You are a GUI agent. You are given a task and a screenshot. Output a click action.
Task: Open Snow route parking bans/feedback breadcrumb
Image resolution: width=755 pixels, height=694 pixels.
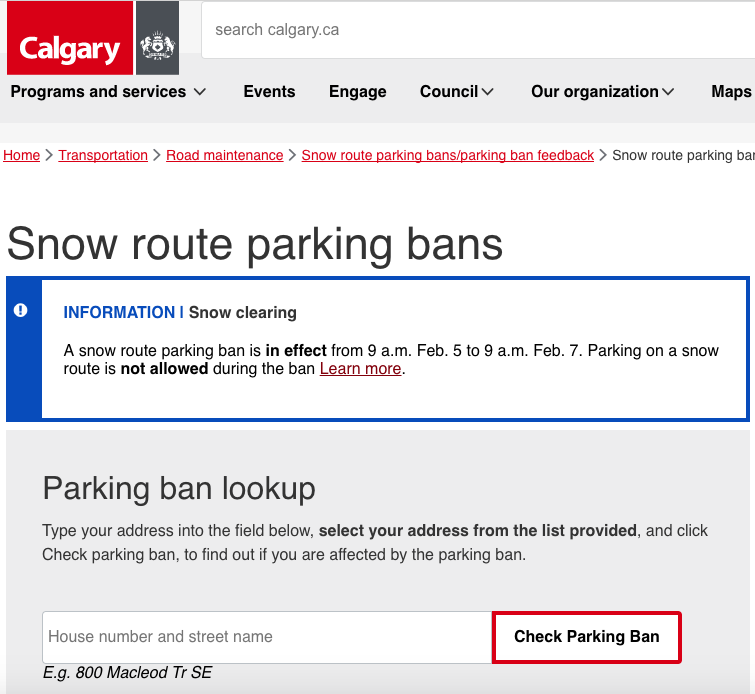(448, 155)
